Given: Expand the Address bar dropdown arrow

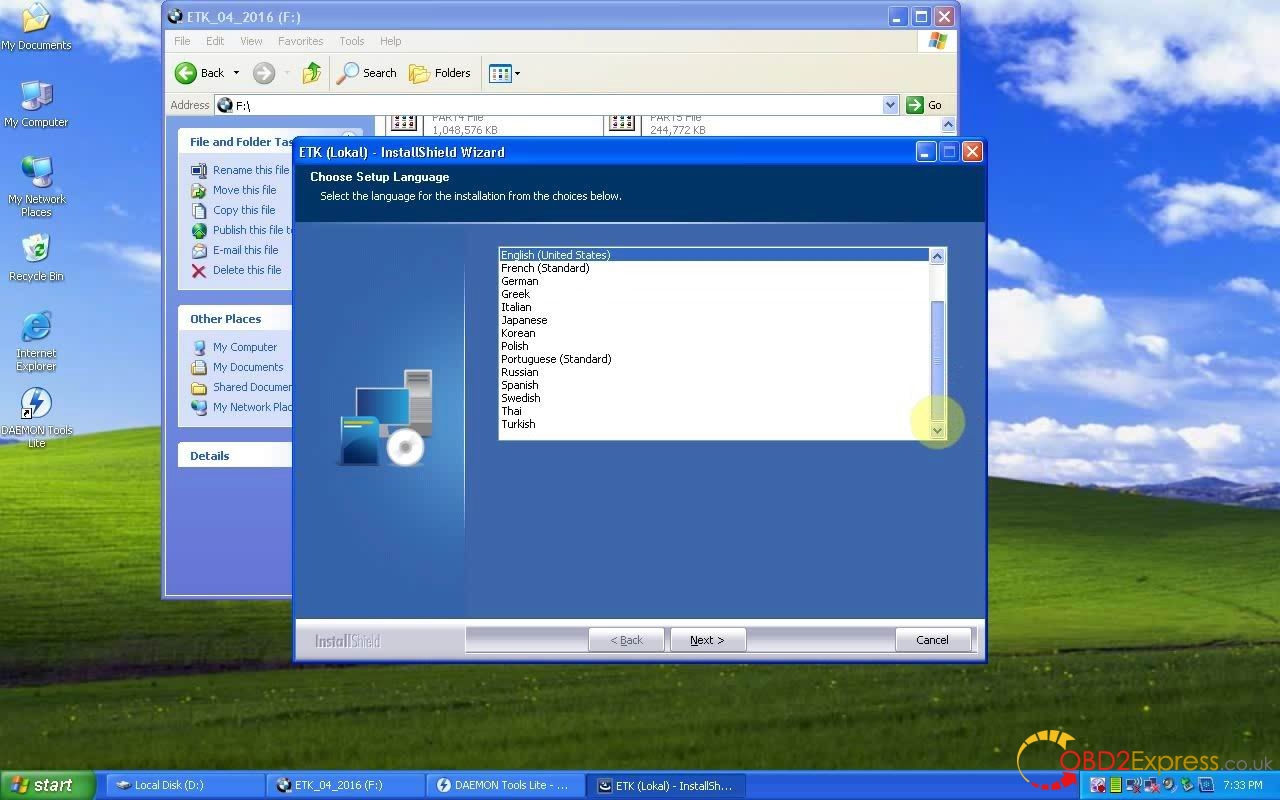Looking at the screenshot, I should (890, 105).
